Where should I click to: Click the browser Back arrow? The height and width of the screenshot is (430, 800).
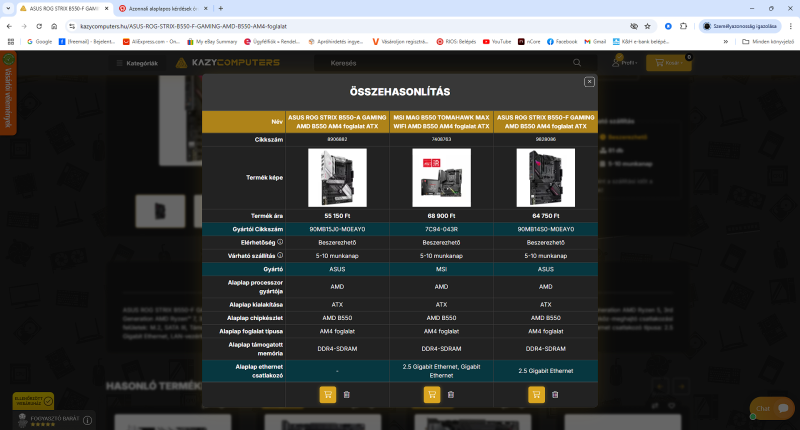pos(9,26)
